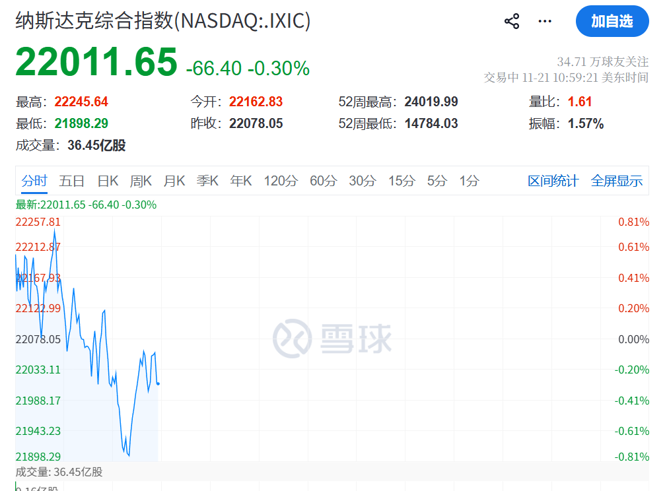Show the 15分 interval chart
Image resolution: width=667 pixels, height=491 pixels.
coord(401,181)
